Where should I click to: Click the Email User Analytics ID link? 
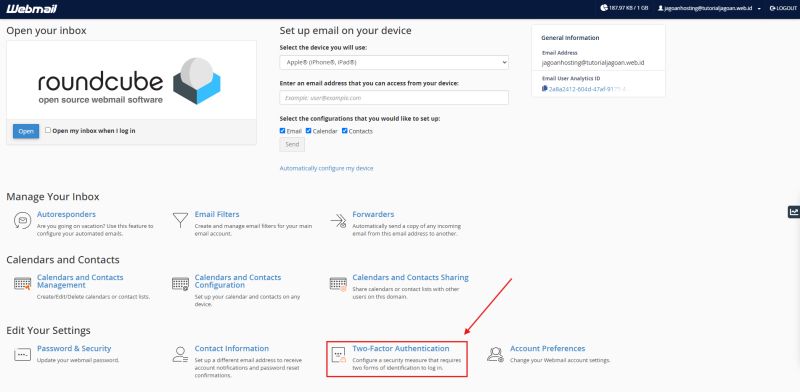[x=587, y=89]
